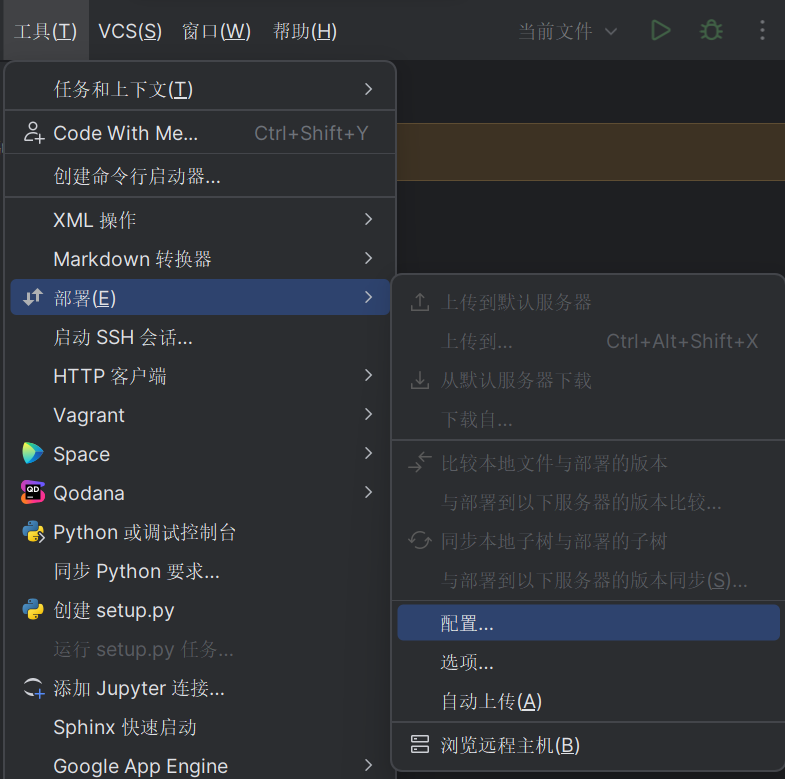Image resolution: width=785 pixels, height=779 pixels.
Task: Click the Debug bug icon
Action: coord(711,31)
